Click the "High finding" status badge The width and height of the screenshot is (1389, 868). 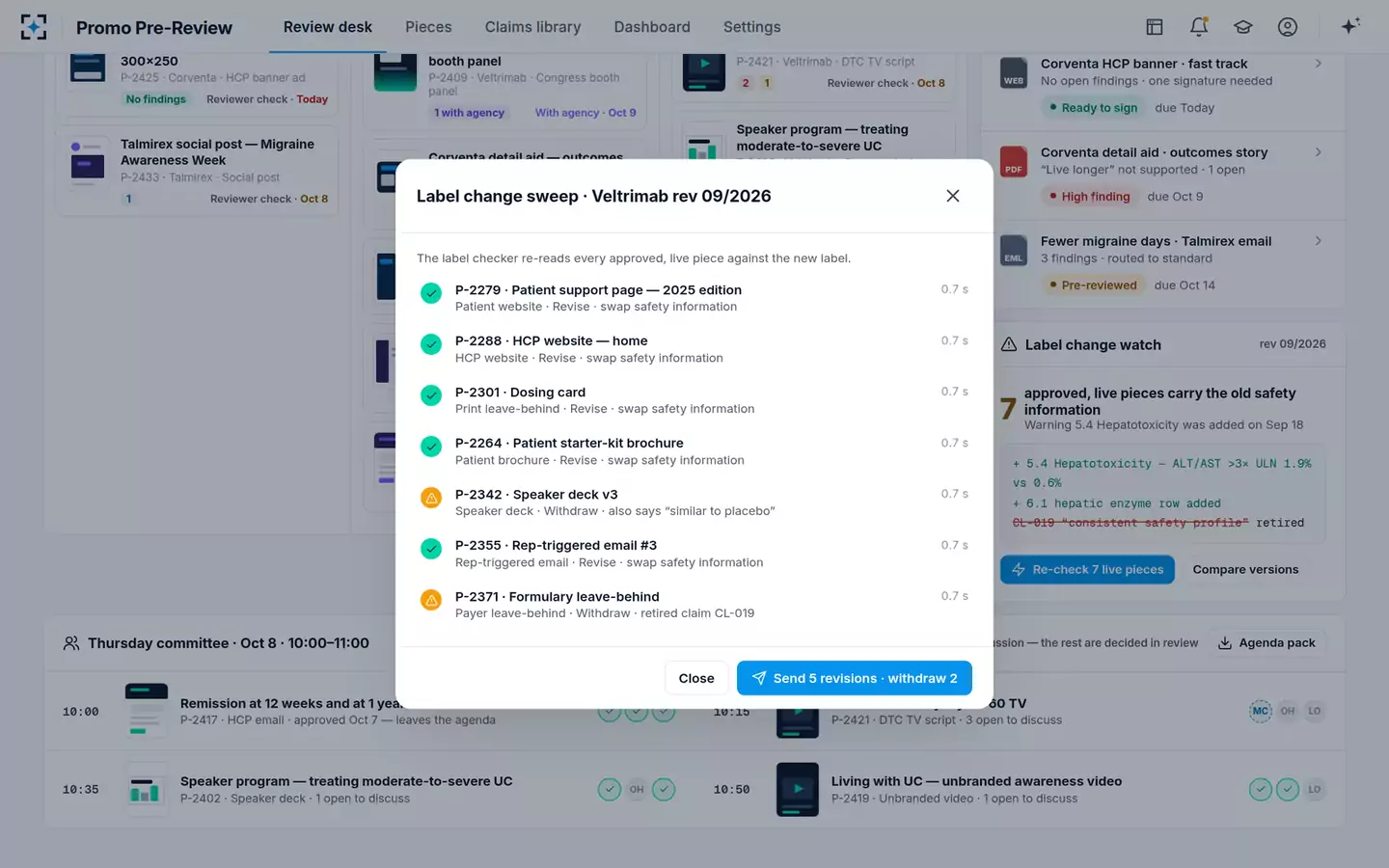tap(1089, 197)
